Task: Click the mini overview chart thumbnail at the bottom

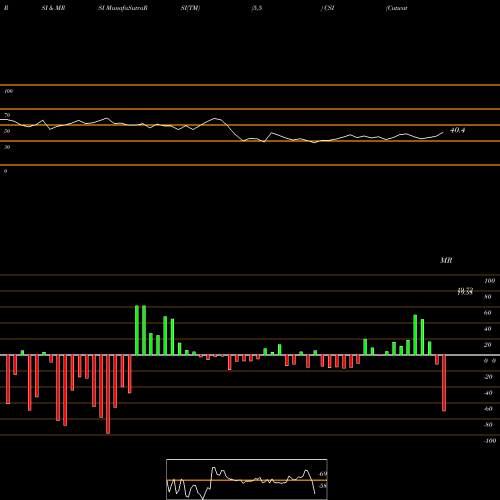Action: pos(247,479)
